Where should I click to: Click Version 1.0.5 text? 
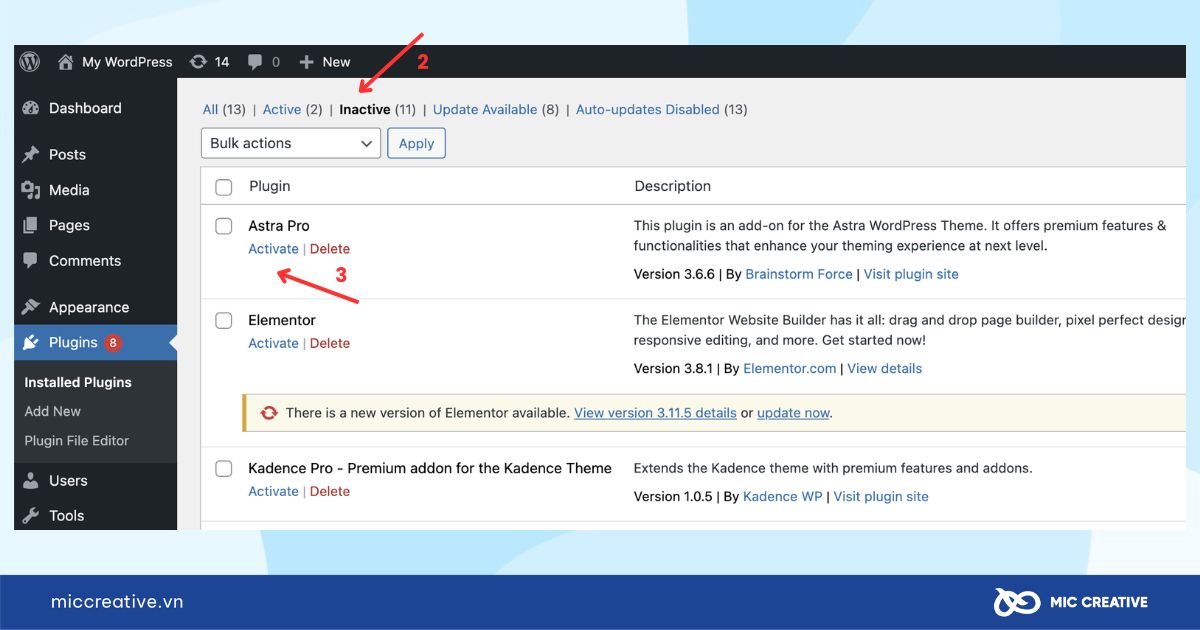tap(673, 496)
